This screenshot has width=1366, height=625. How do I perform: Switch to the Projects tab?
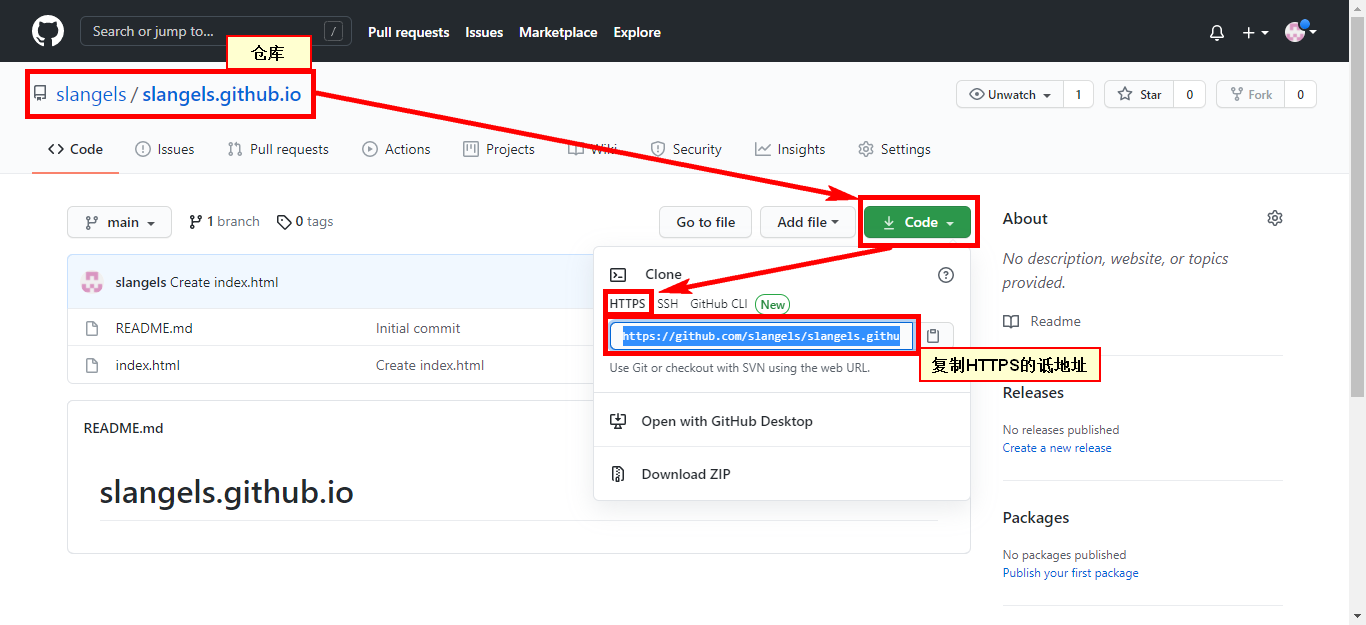tap(498, 149)
